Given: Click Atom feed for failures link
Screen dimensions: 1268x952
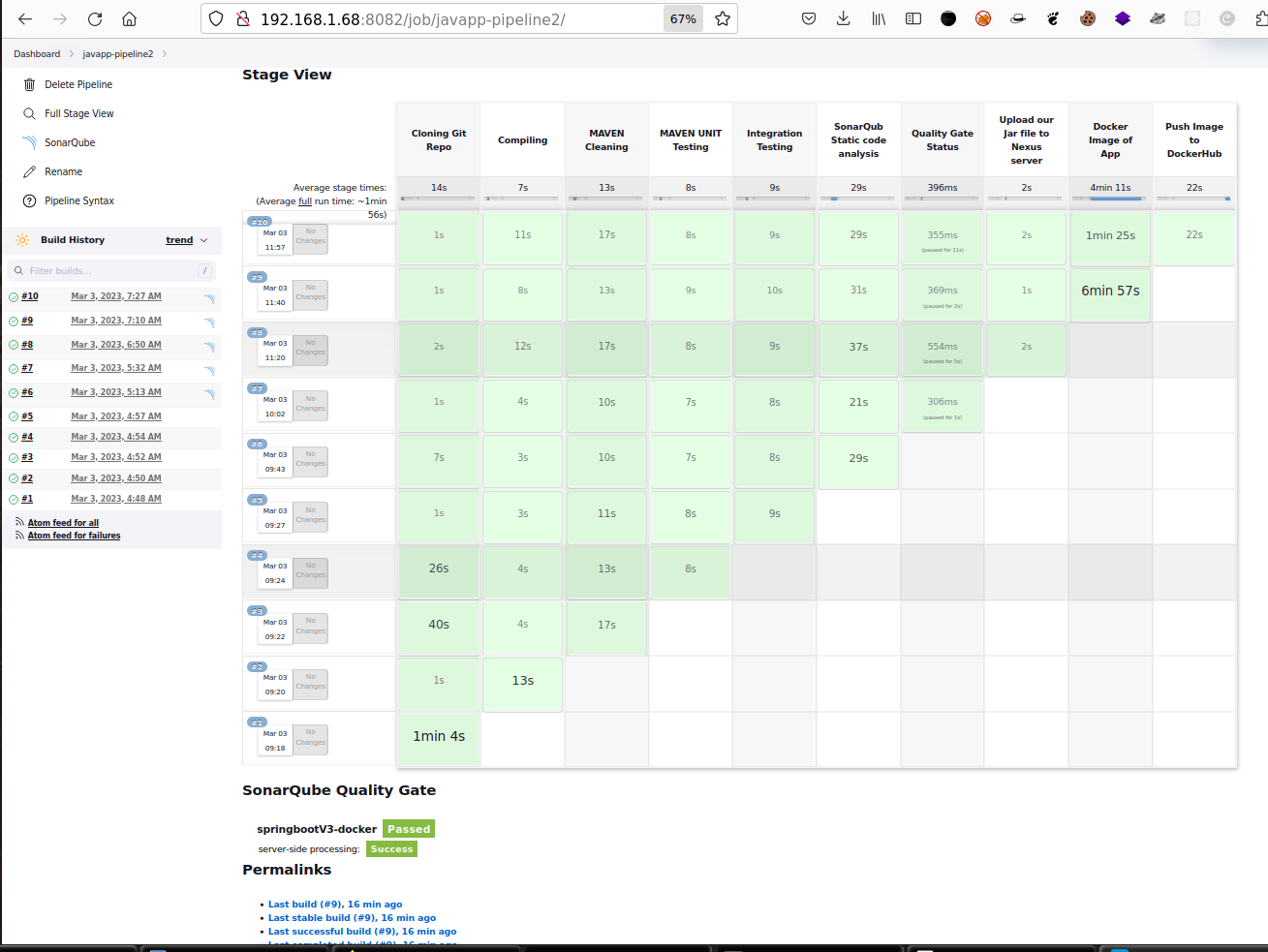Looking at the screenshot, I should 74,536.
